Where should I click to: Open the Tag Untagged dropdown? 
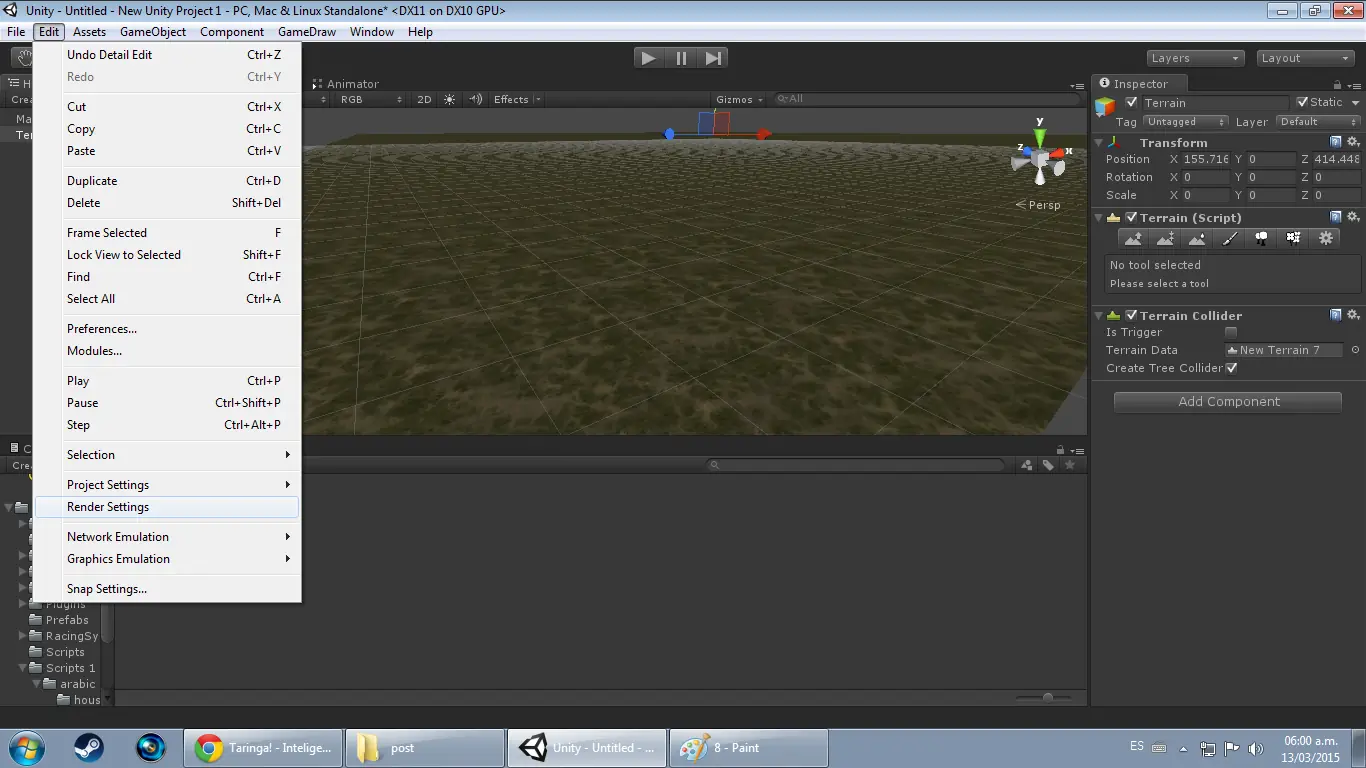pyautogui.click(x=1186, y=122)
